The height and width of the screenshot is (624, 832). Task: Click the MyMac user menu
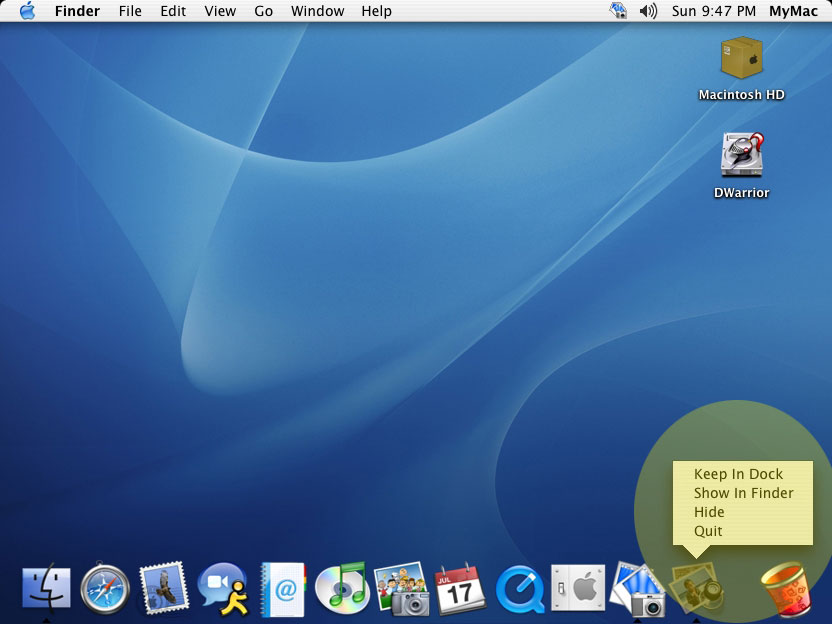click(793, 11)
